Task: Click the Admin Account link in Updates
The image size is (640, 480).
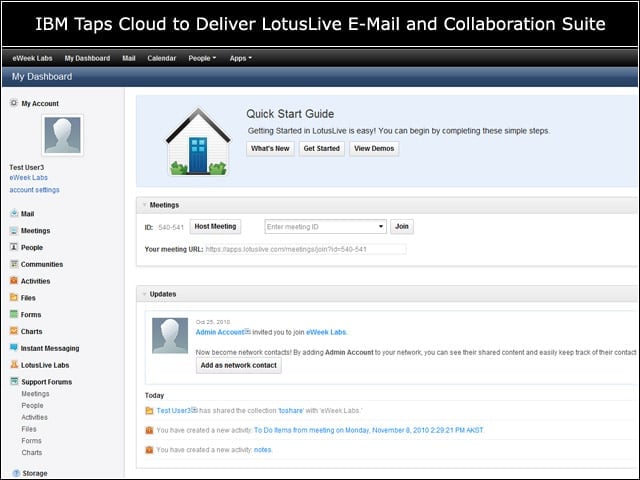Action: [x=220, y=332]
